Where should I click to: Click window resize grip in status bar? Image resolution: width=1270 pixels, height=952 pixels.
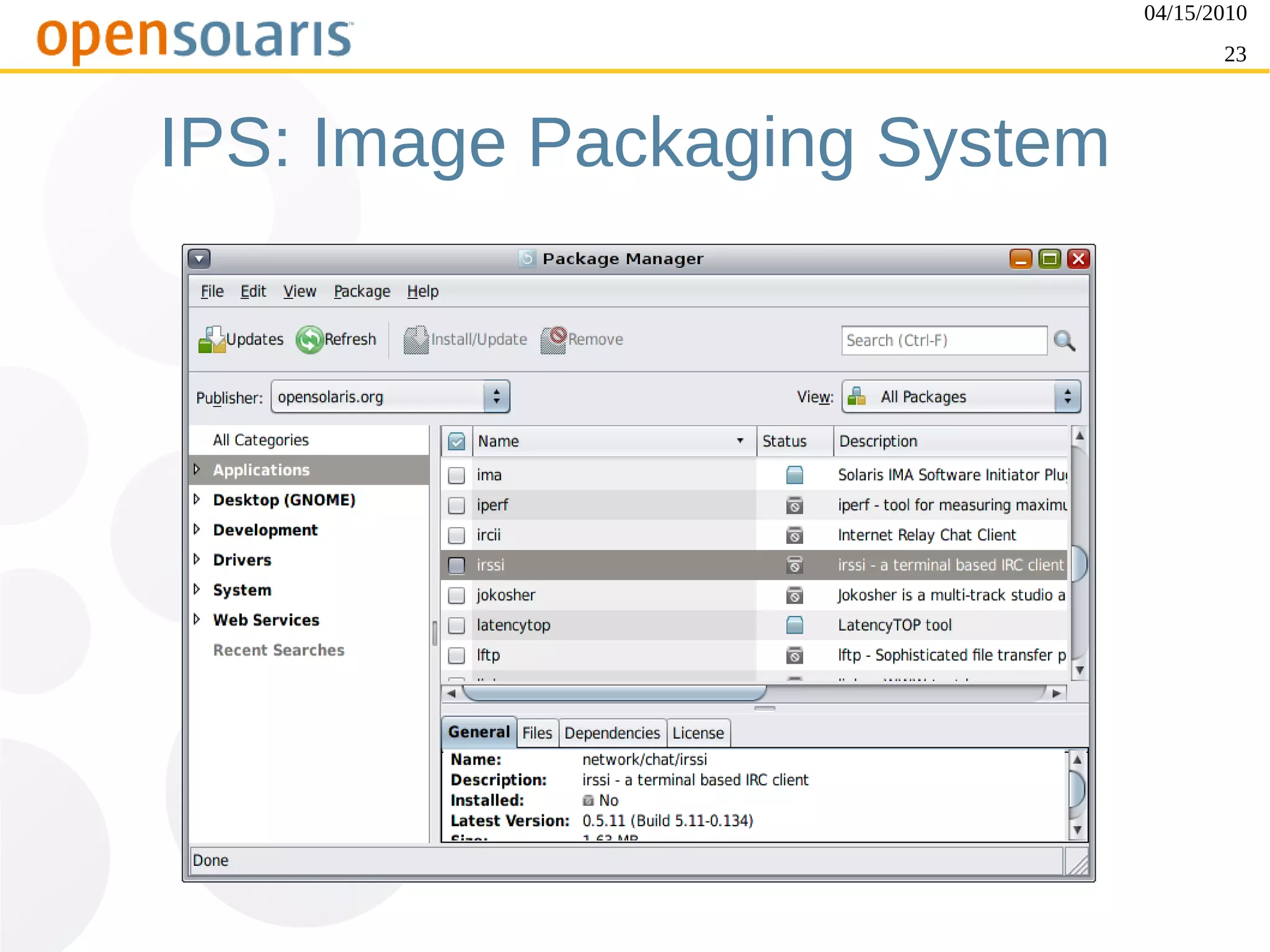(x=1078, y=864)
